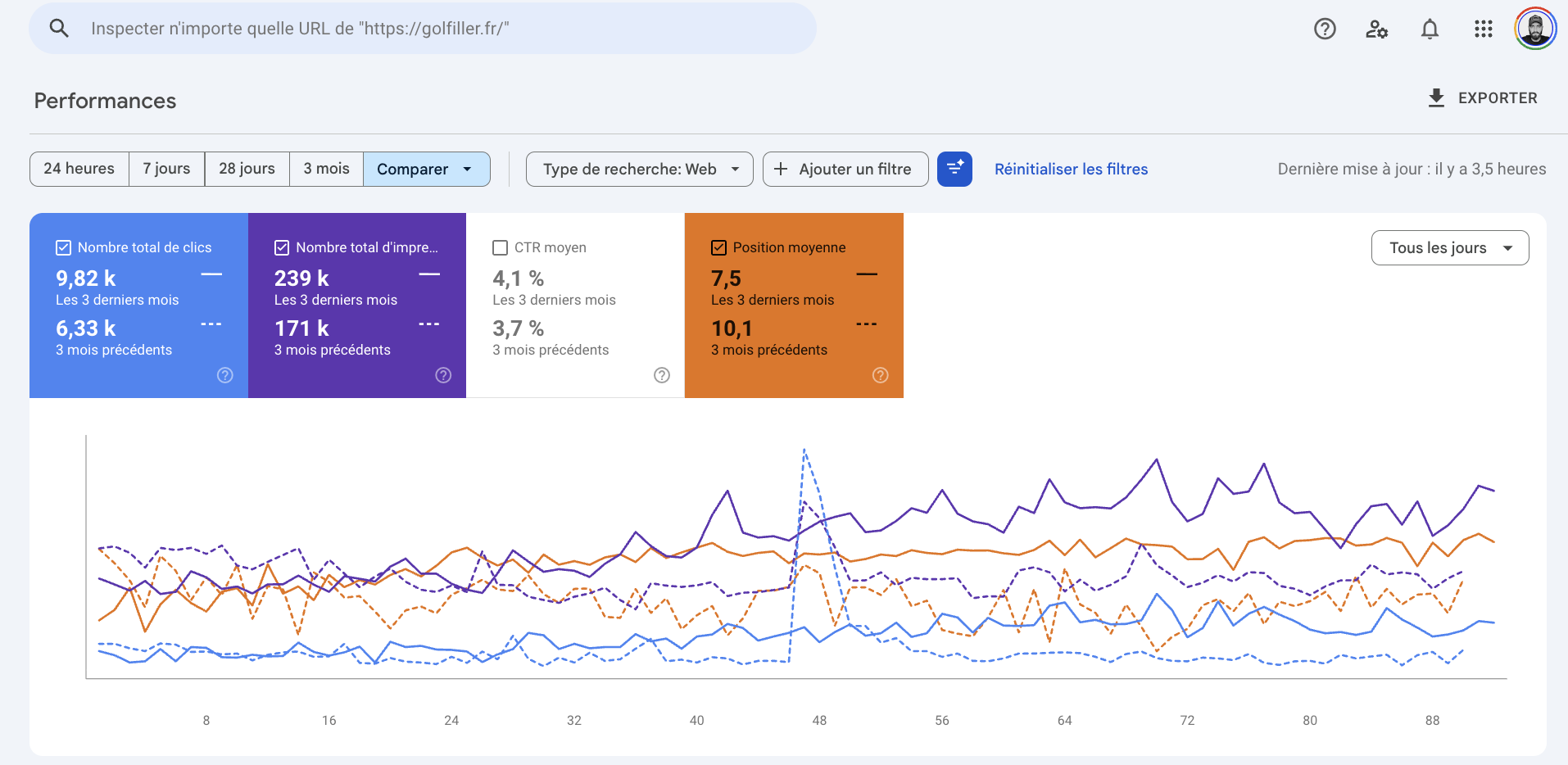Click chart x-axis label 8
Viewport: 1568px width, 765px height.
pyautogui.click(x=206, y=721)
